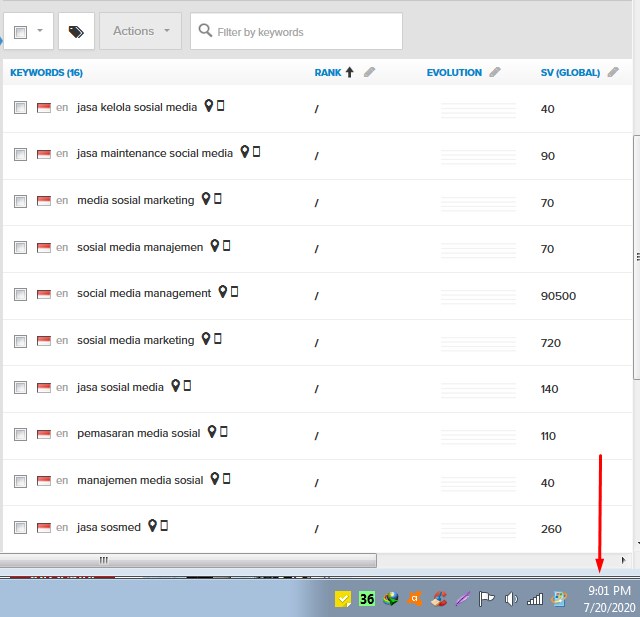The image size is (640, 617).
Task: Click the tag icon button
Action: pyautogui.click(x=76, y=32)
